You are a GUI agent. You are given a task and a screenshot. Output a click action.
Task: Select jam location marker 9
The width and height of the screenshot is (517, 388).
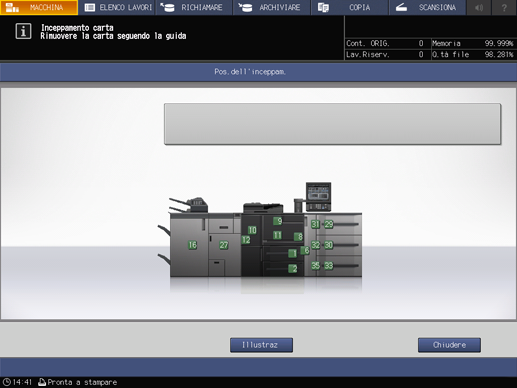tap(278, 221)
